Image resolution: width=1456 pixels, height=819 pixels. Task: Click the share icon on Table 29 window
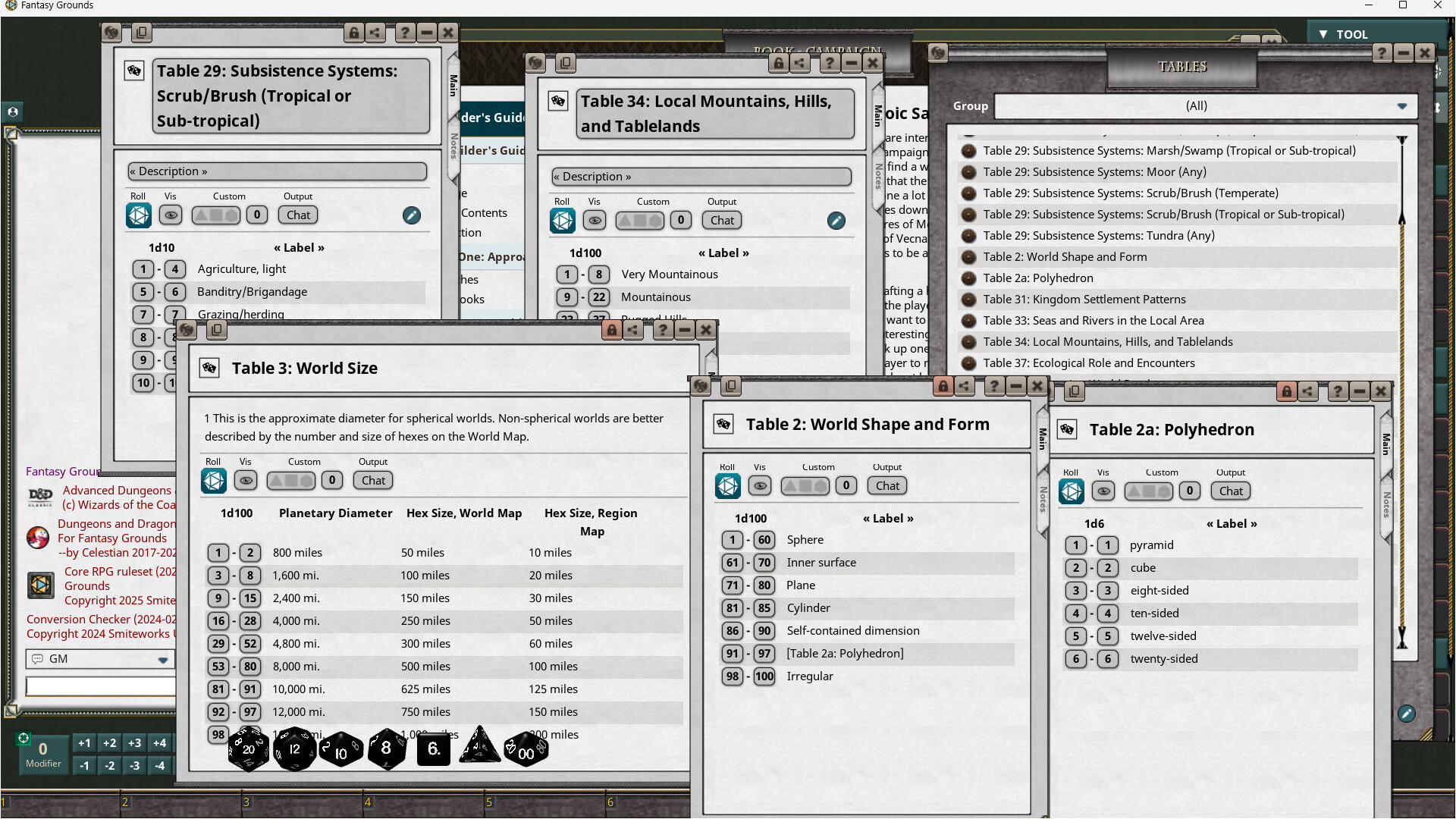coord(375,33)
